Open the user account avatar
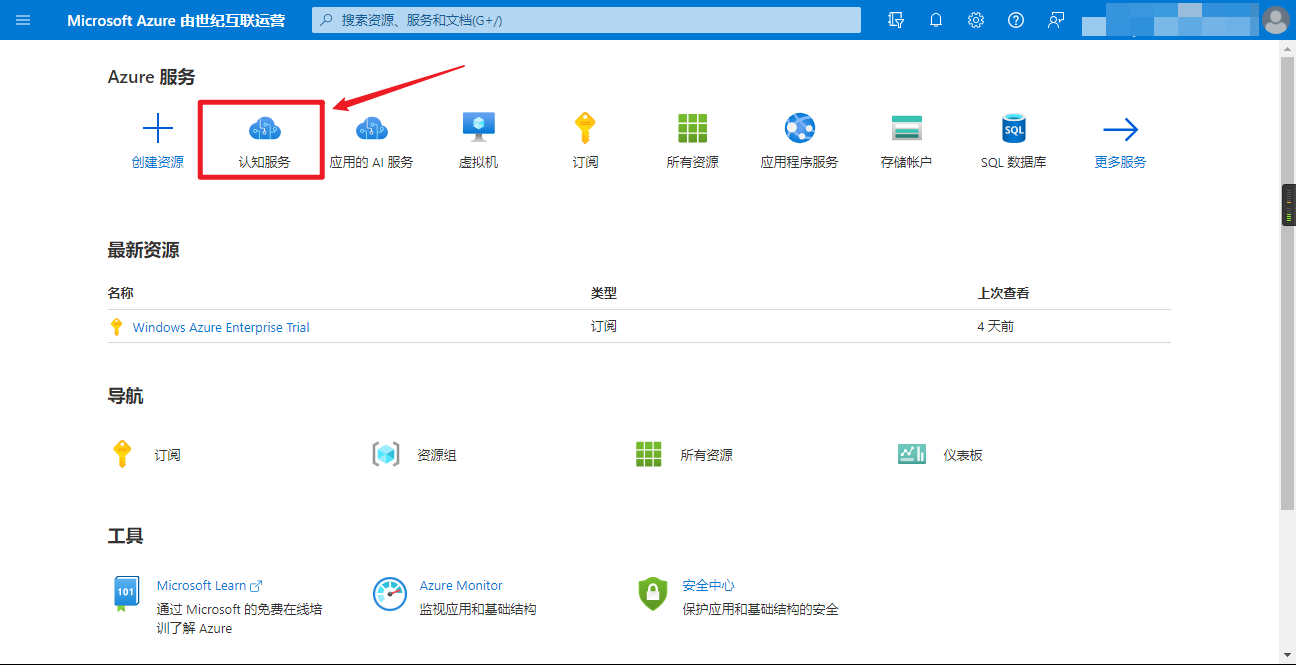The height and width of the screenshot is (665, 1296). click(1275, 20)
